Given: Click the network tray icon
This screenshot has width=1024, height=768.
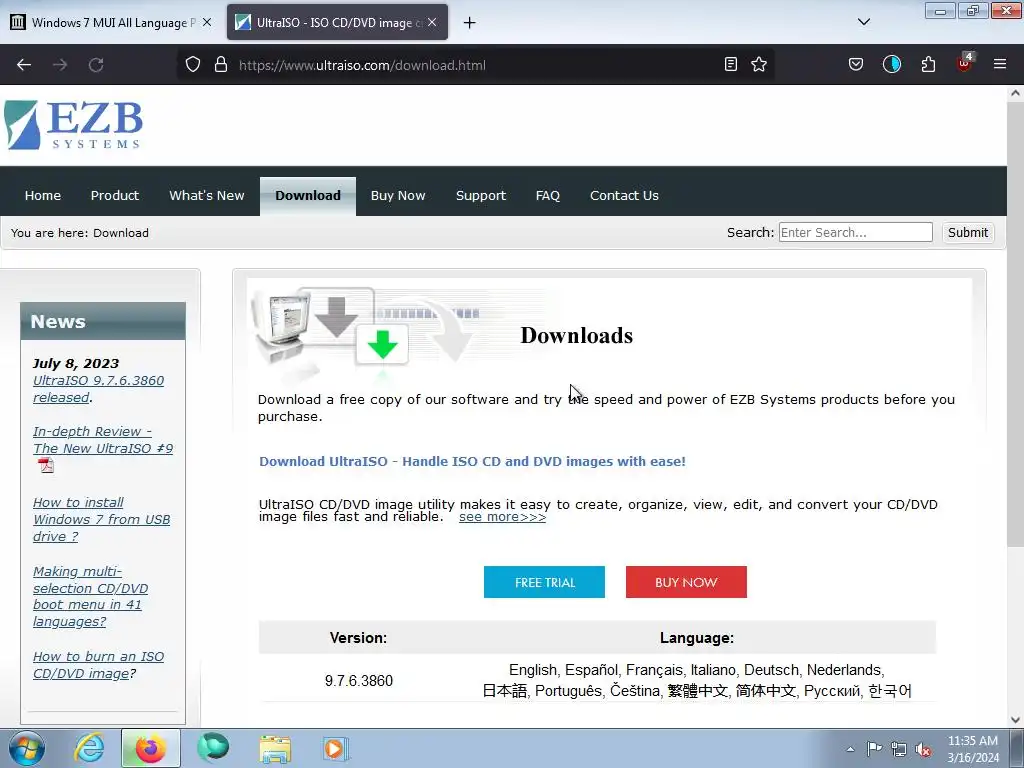Looking at the screenshot, I should (899, 749).
